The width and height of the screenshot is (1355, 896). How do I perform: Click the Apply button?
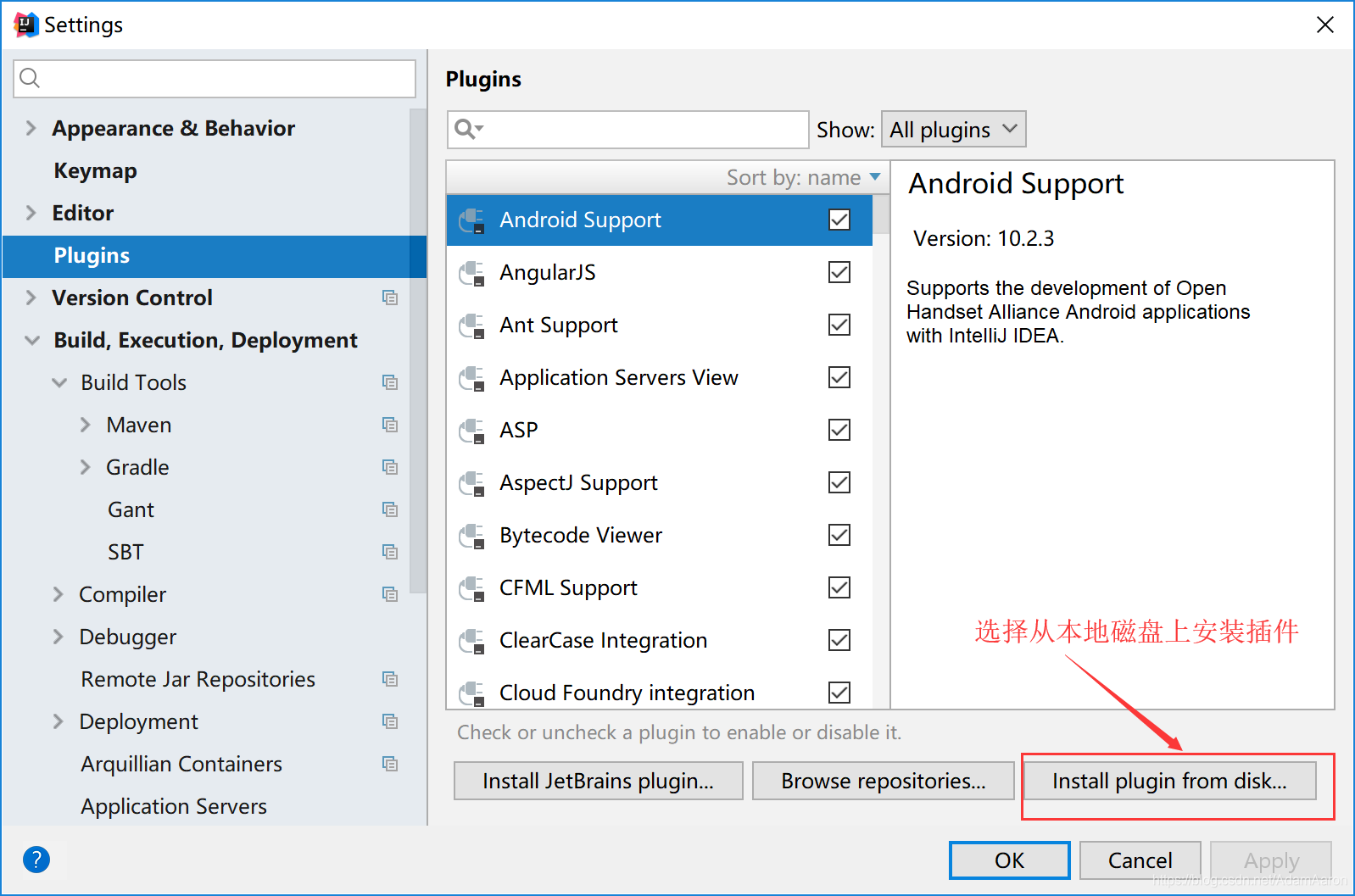[1271, 860]
